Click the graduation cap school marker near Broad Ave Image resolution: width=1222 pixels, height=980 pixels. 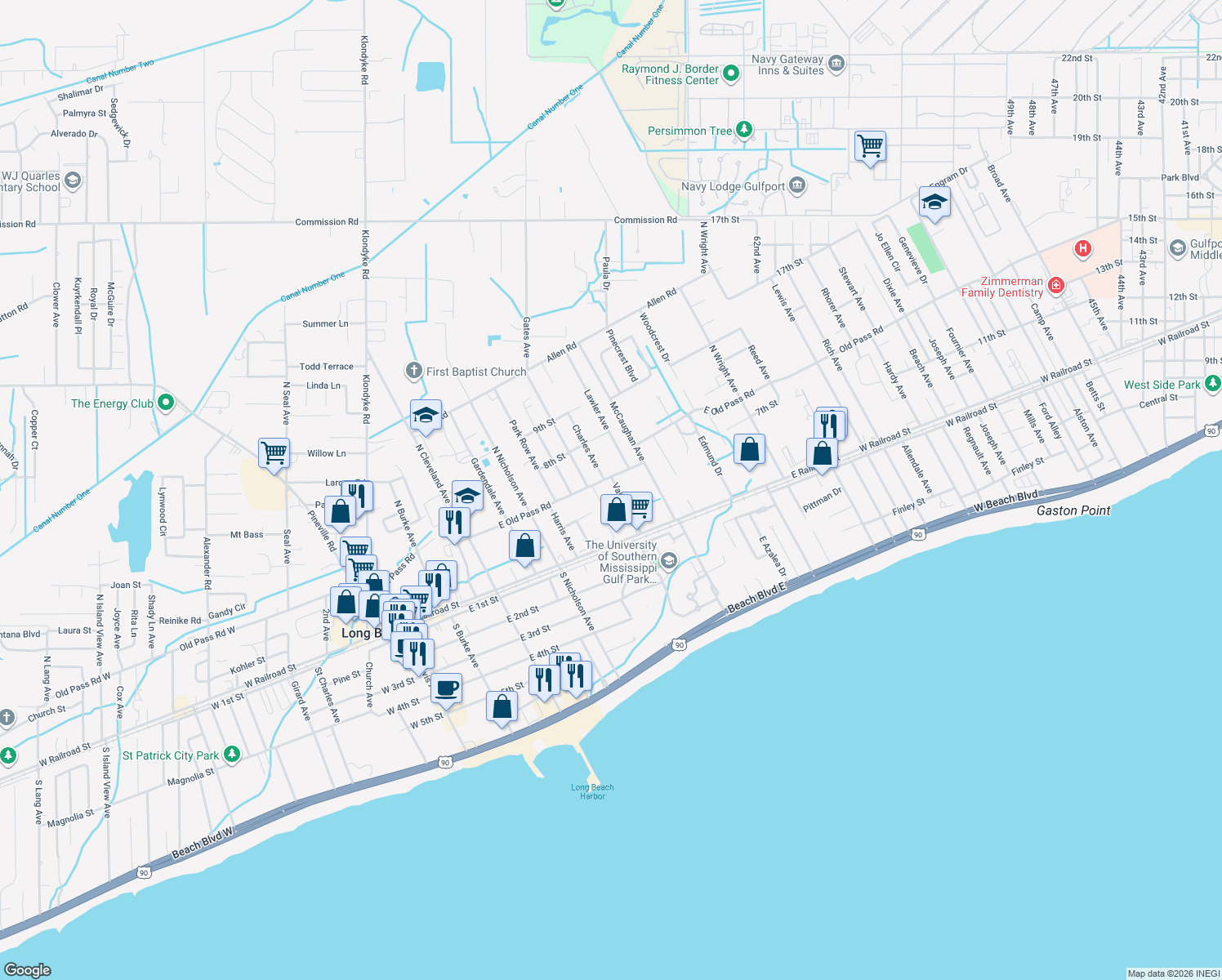[934, 201]
